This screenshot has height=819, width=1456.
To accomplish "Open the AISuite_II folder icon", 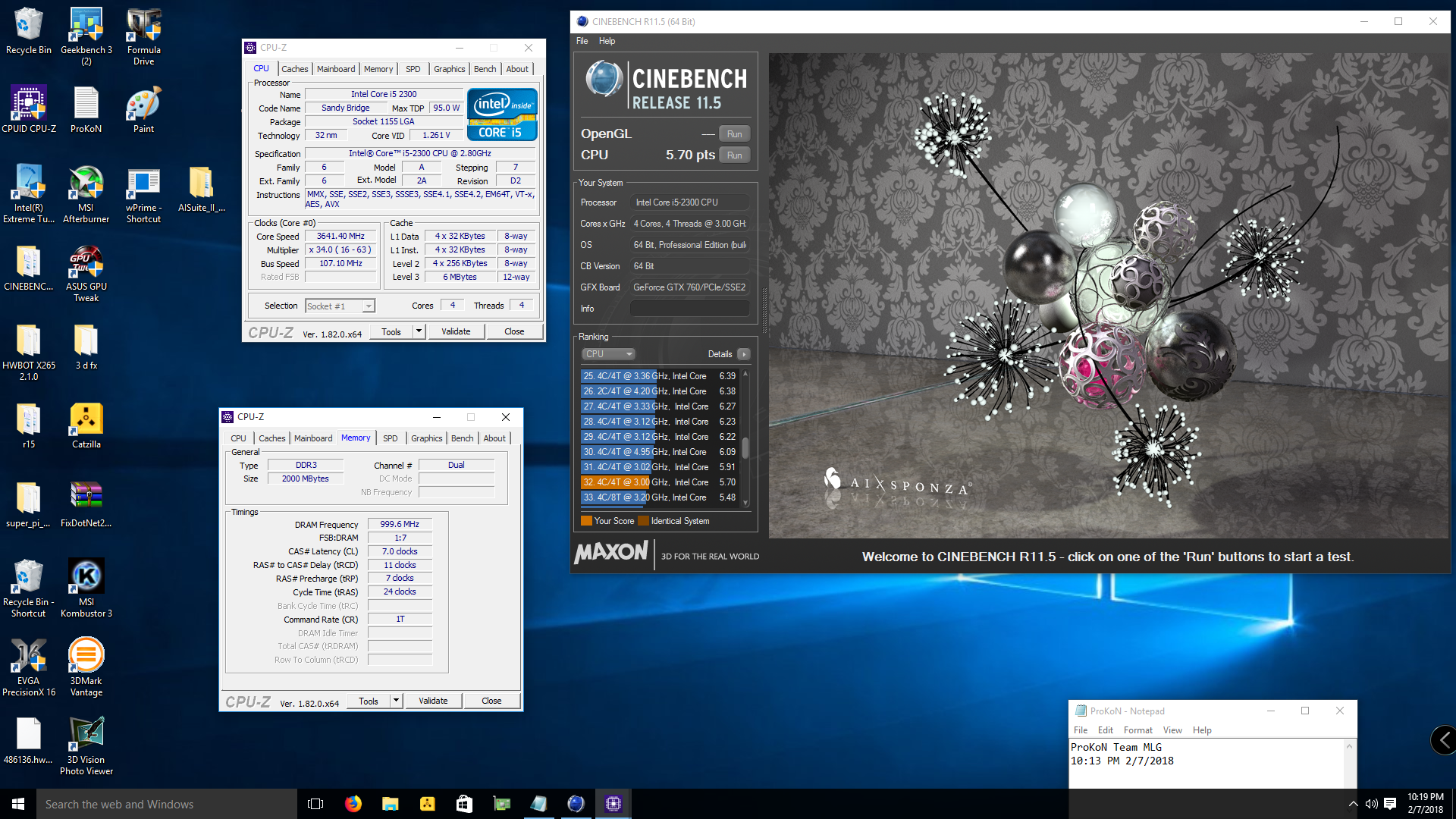I will click(201, 190).
